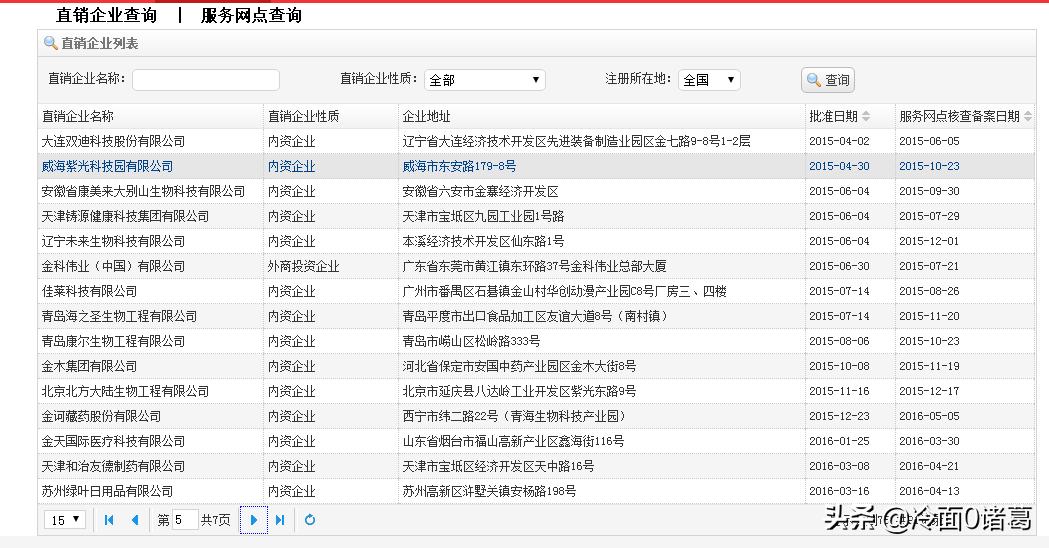Click the page number field
This screenshot has height=548, width=1049.
(185, 520)
